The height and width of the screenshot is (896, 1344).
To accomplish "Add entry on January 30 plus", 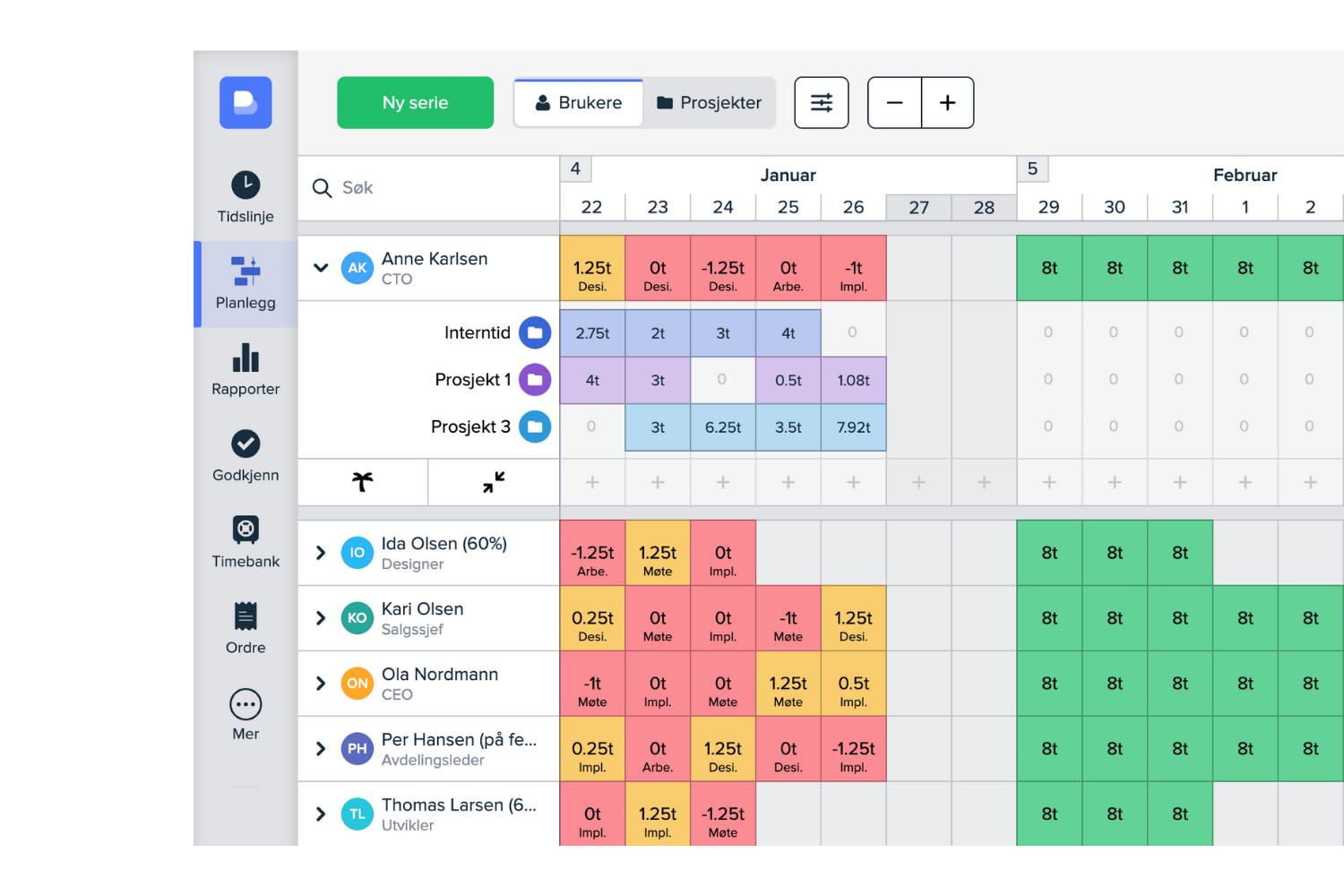I will point(1115,482).
